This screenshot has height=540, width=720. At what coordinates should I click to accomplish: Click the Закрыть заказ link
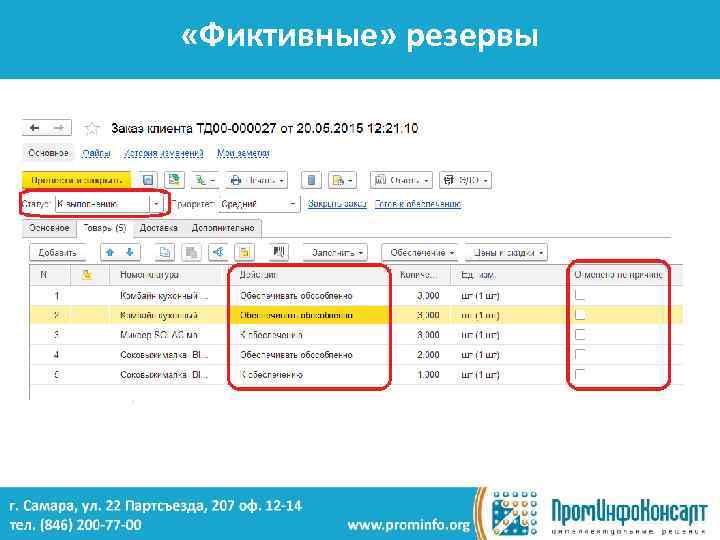(x=337, y=204)
